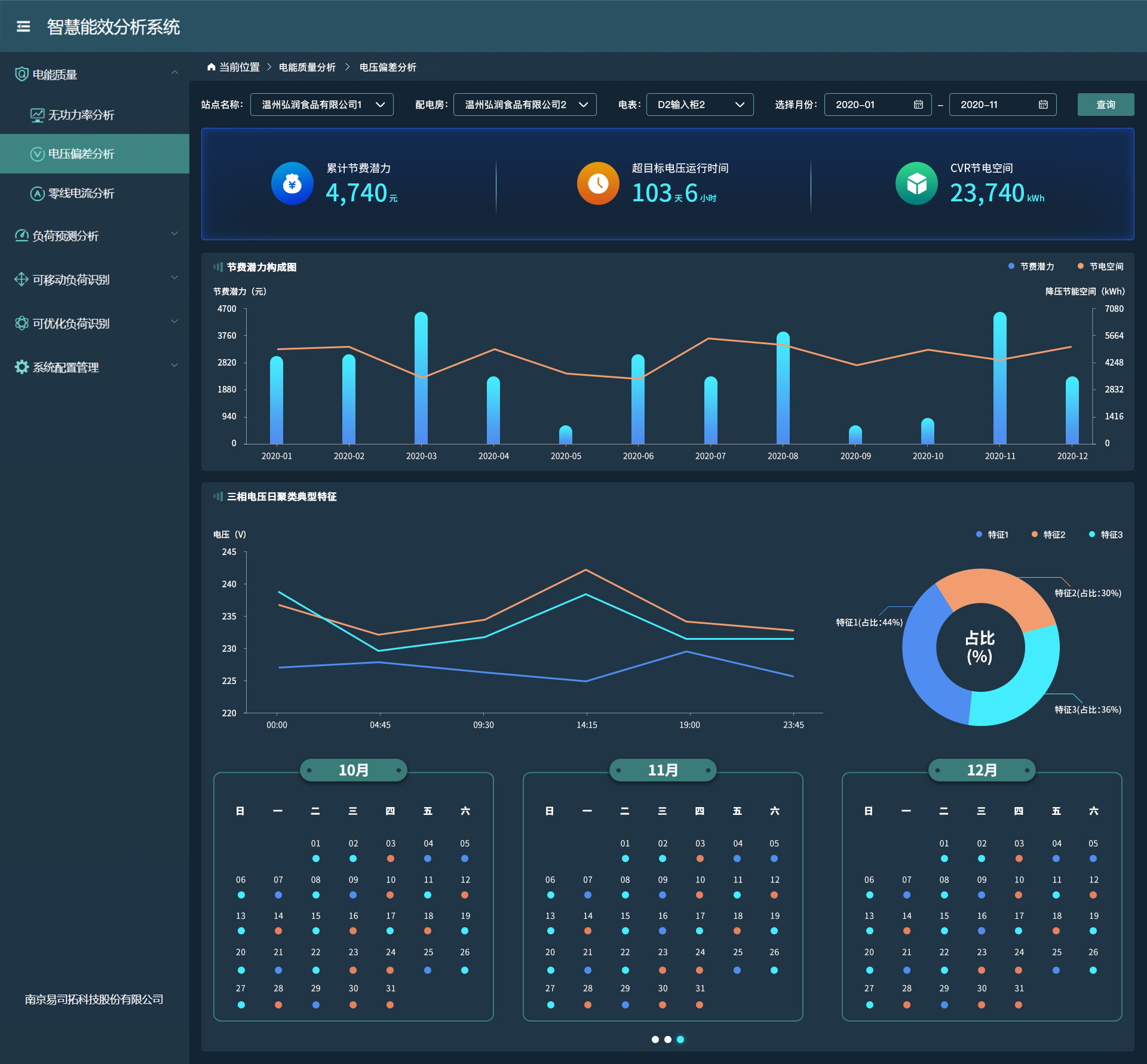
Task: Open calendar icon in end month field
Action: tap(1043, 105)
